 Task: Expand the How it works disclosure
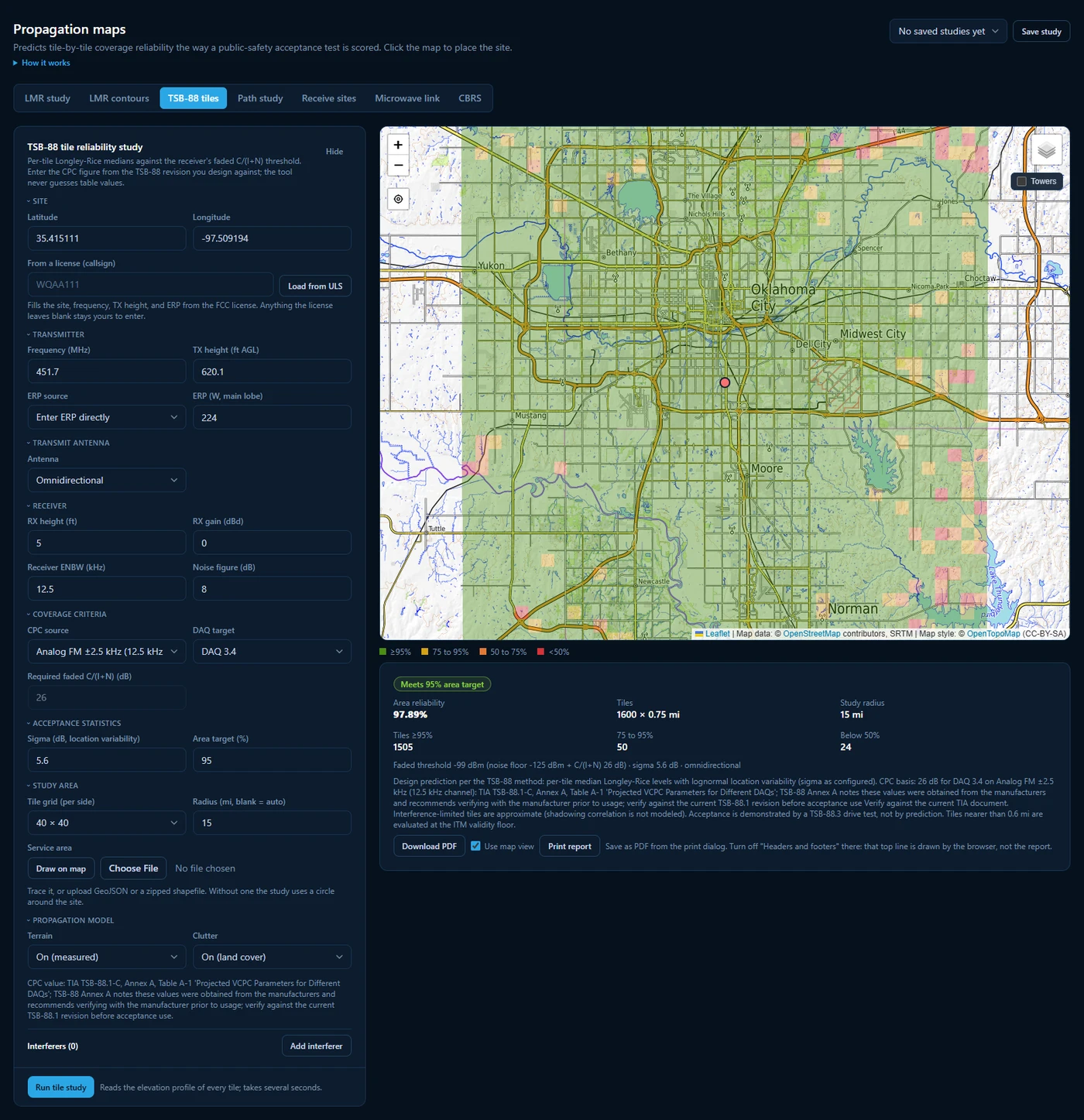tap(42, 63)
